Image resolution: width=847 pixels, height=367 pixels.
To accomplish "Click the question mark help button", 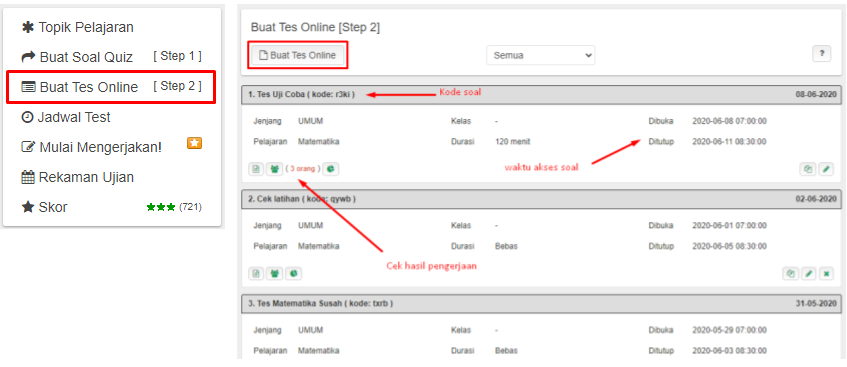I will pyautogui.click(x=822, y=54).
